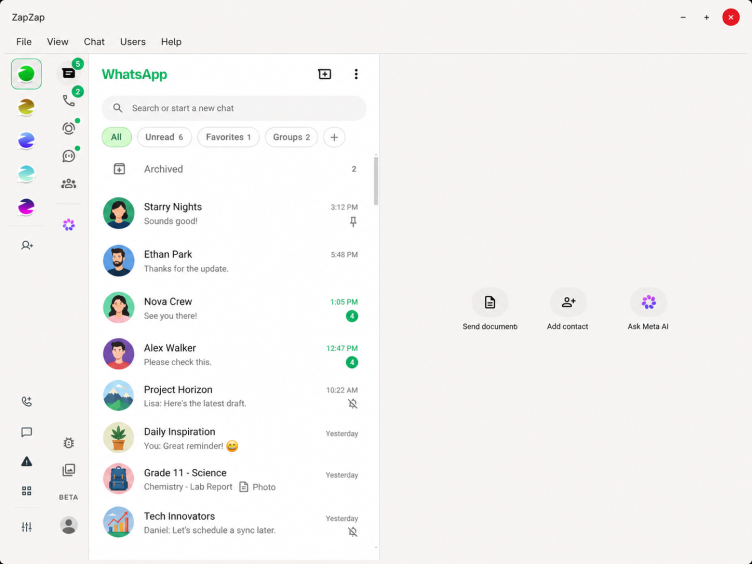The height and width of the screenshot is (564, 752).
Task: Open the Status updates icon
Action: click(x=69, y=128)
